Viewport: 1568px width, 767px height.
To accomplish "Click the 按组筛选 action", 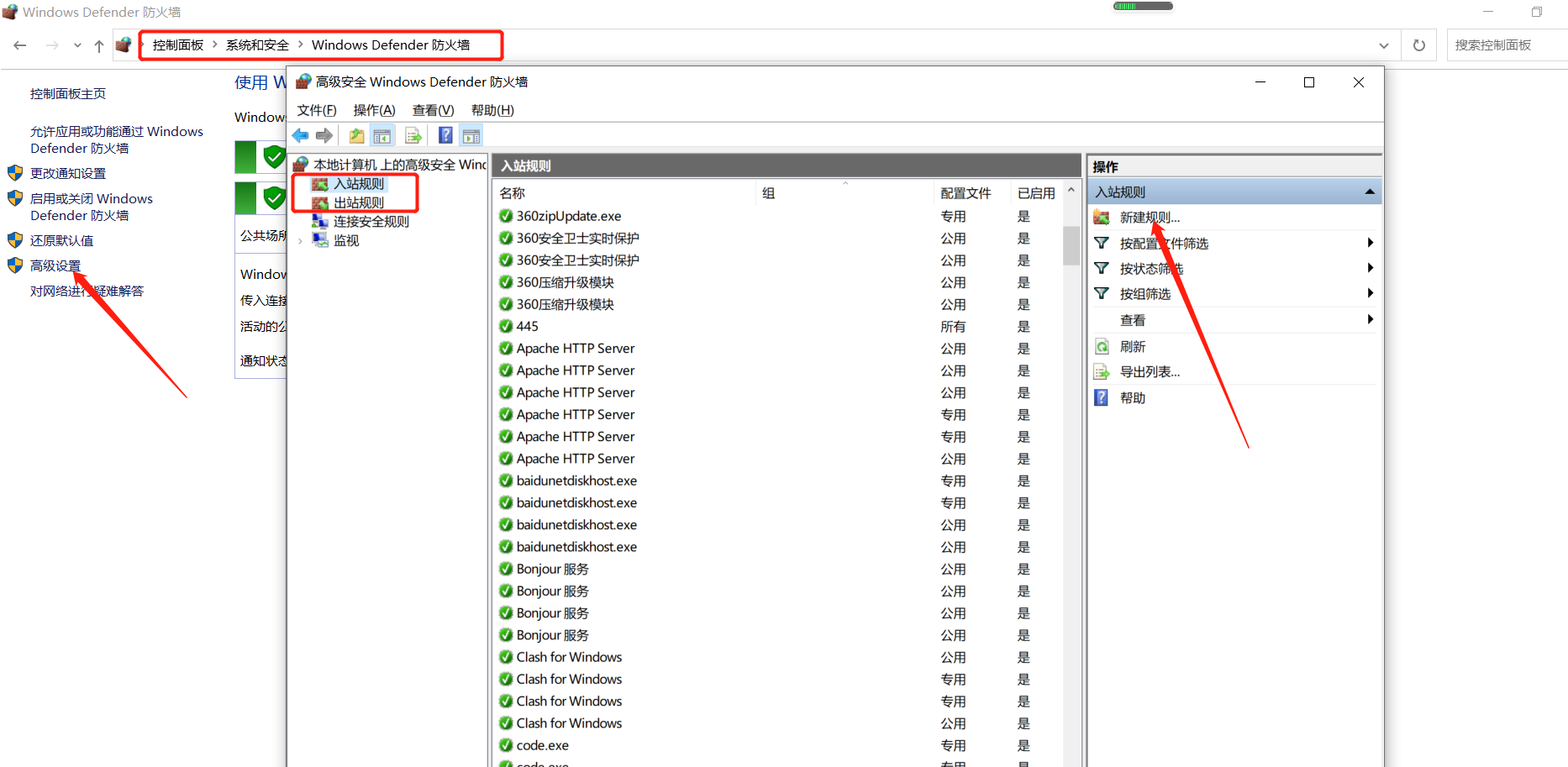I will 1144,294.
